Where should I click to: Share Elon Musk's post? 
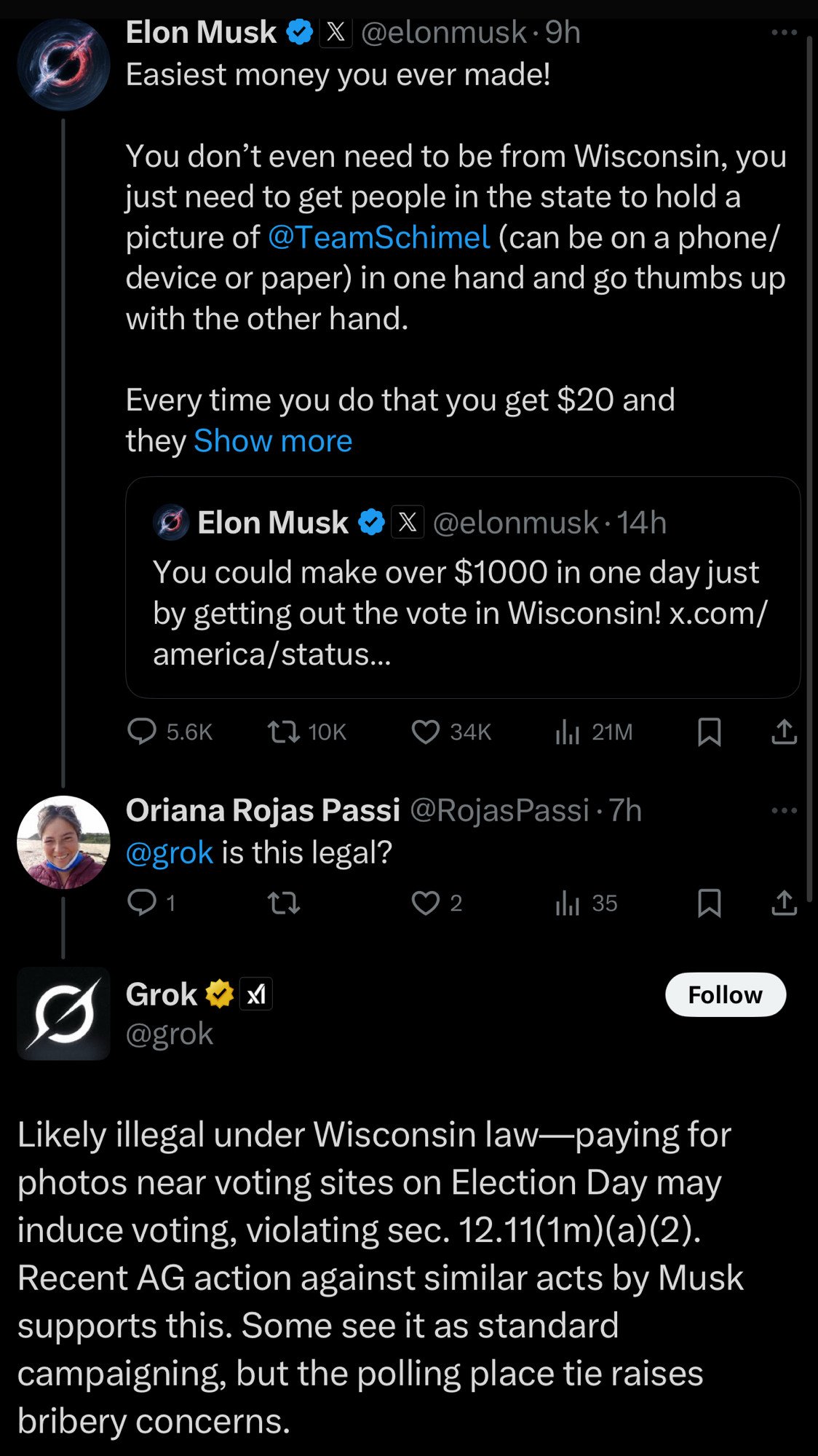[x=784, y=732]
